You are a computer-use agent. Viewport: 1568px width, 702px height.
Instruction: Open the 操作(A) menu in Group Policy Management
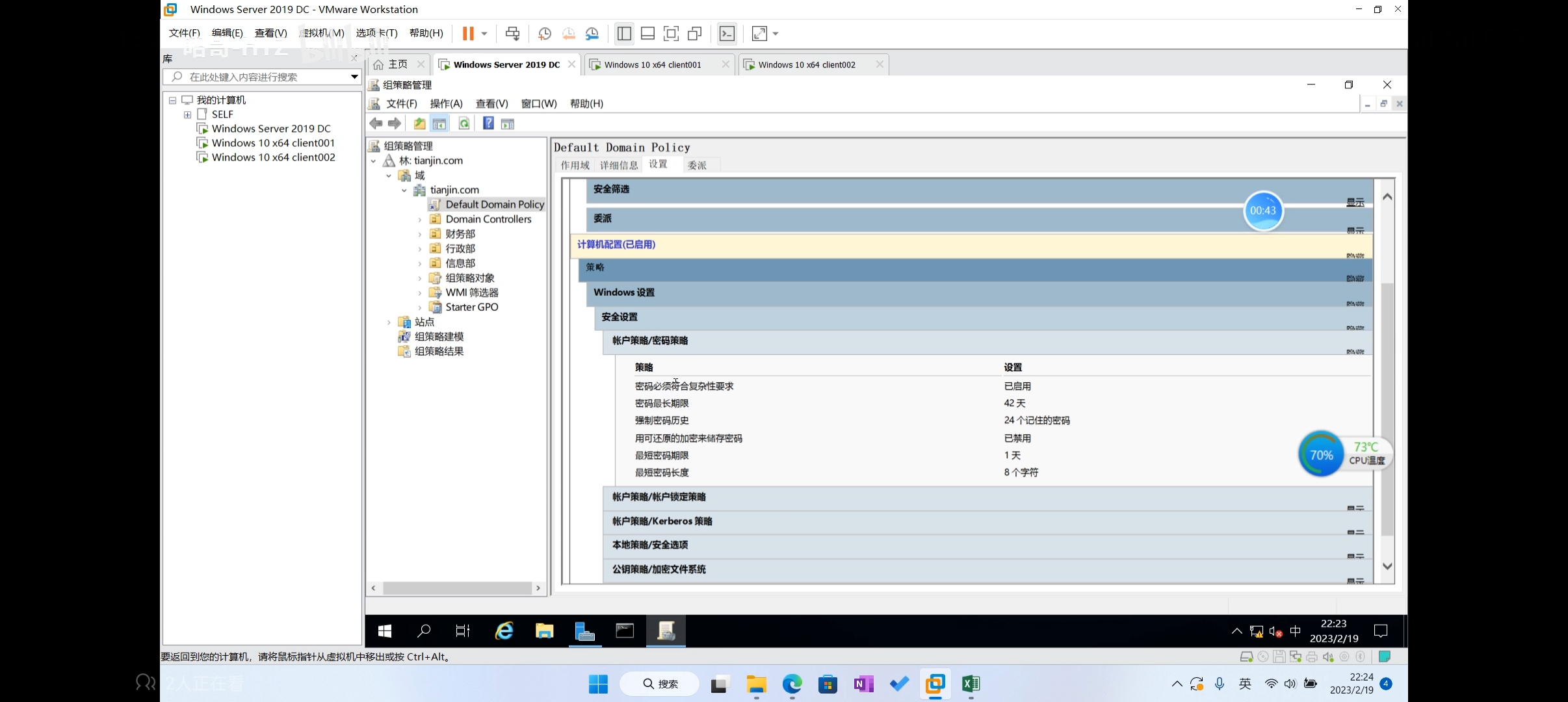pyautogui.click(x=446, y=103)
